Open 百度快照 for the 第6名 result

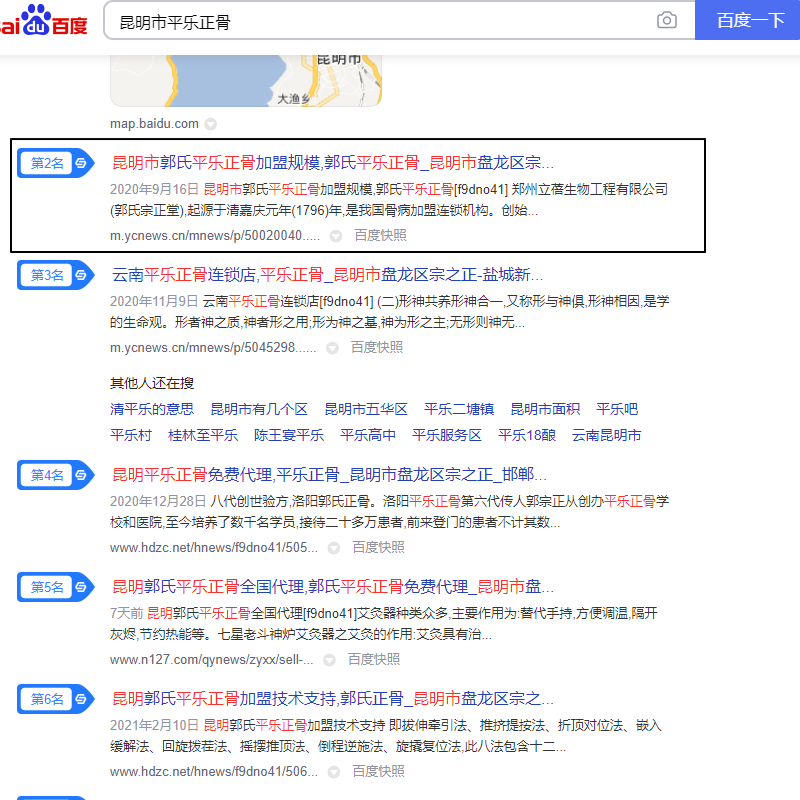[378, 771]
